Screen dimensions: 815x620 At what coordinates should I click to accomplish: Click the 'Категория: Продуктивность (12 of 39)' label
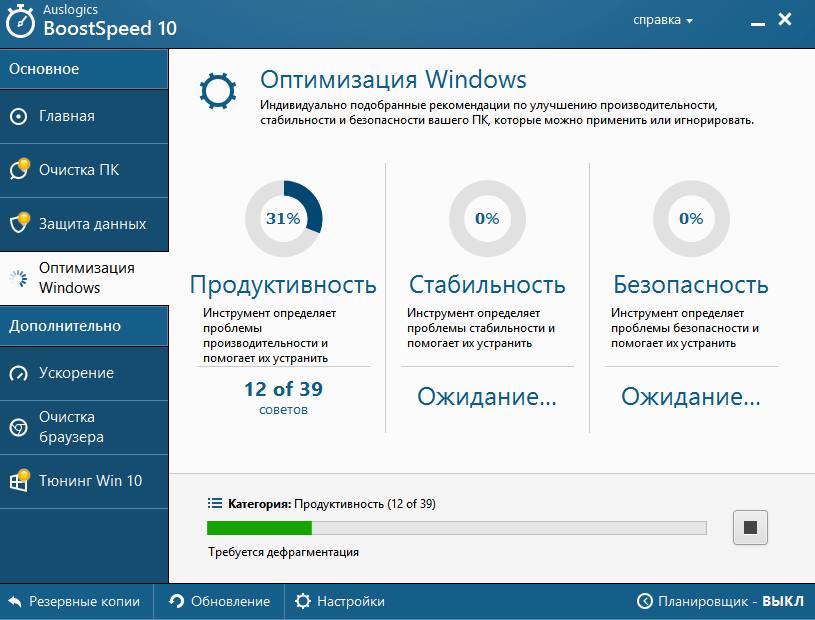pyautogui.click(x=332, y=504)
